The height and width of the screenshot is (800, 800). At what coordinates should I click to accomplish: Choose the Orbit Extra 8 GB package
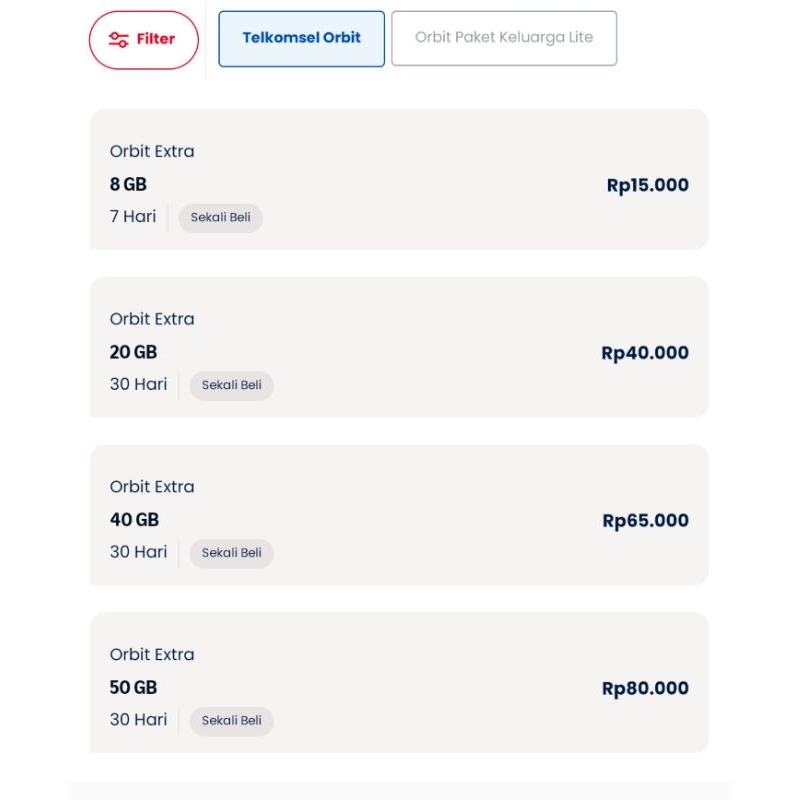click(x=399, y=179)
